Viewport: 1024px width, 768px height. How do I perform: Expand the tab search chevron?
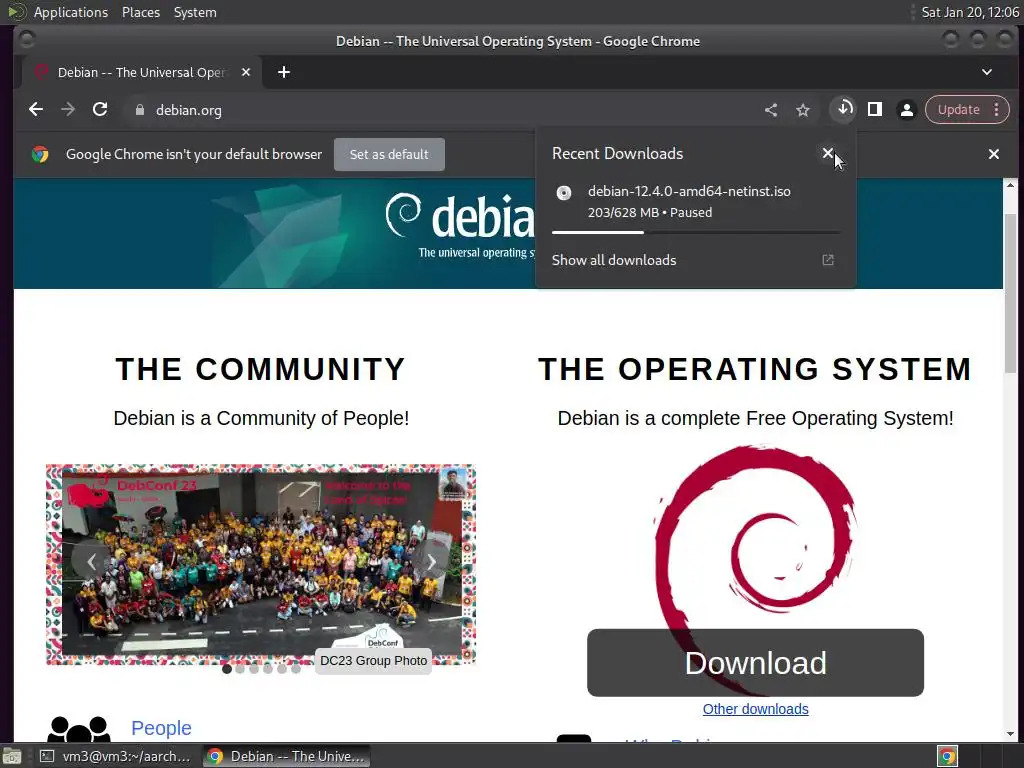[987, 72]
